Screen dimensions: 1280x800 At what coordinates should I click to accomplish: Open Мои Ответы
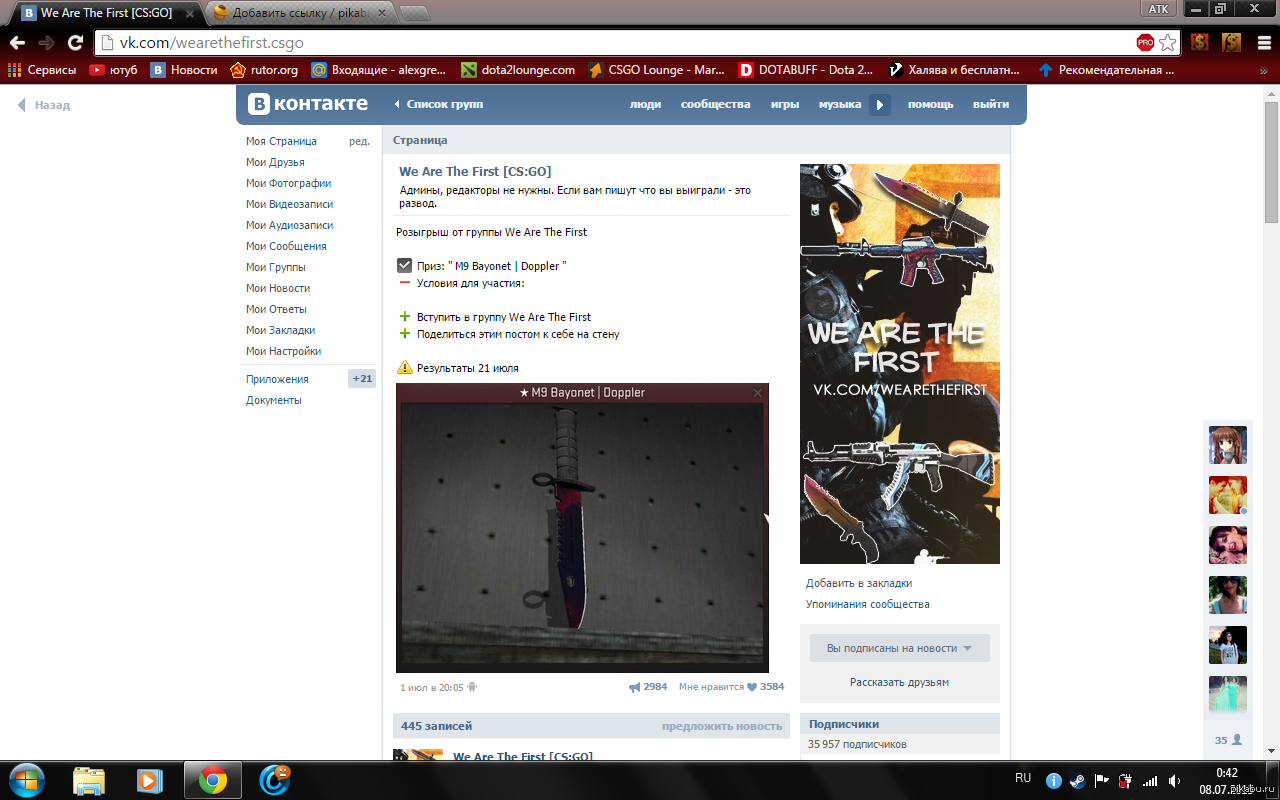[x=276, y=309]
